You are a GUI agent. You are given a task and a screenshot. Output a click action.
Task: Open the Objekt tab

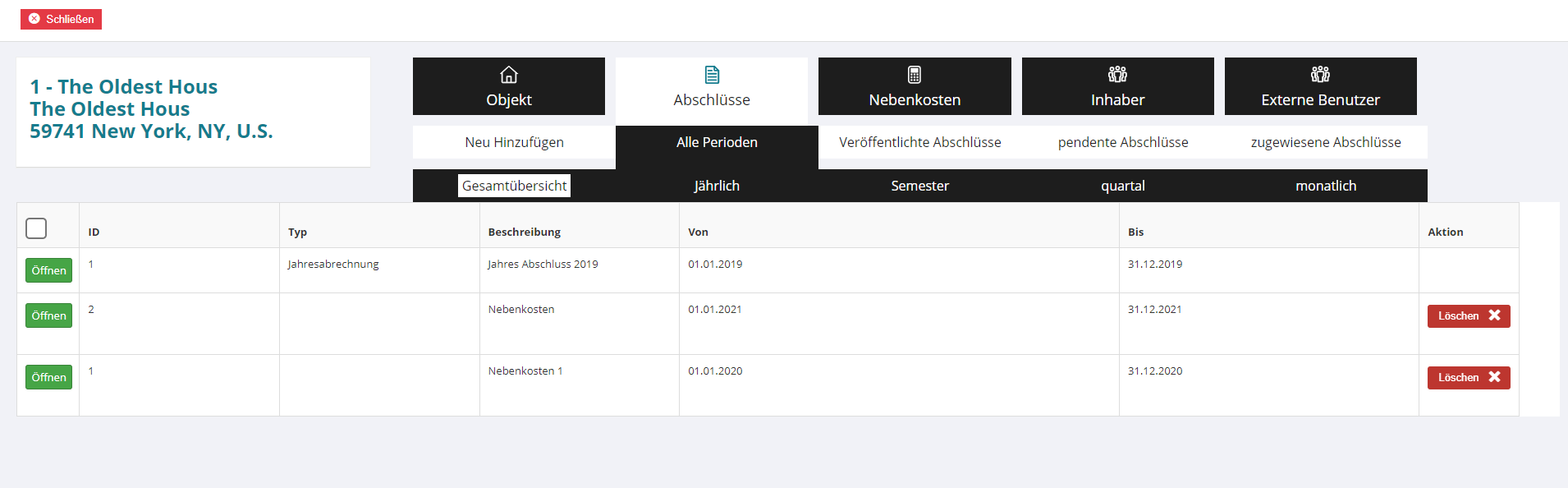(509, 86)
